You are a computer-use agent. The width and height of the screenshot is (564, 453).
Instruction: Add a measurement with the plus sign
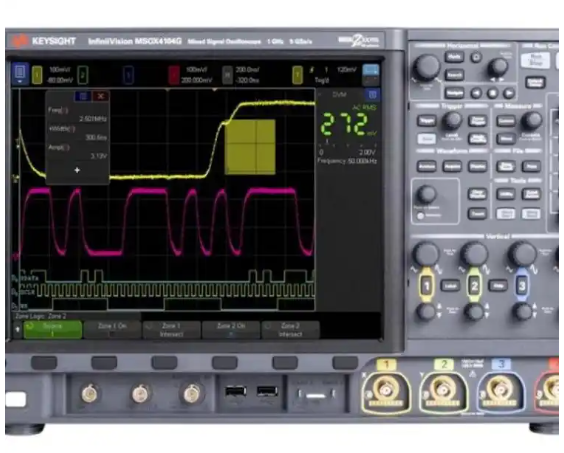(x=77, y=170)
